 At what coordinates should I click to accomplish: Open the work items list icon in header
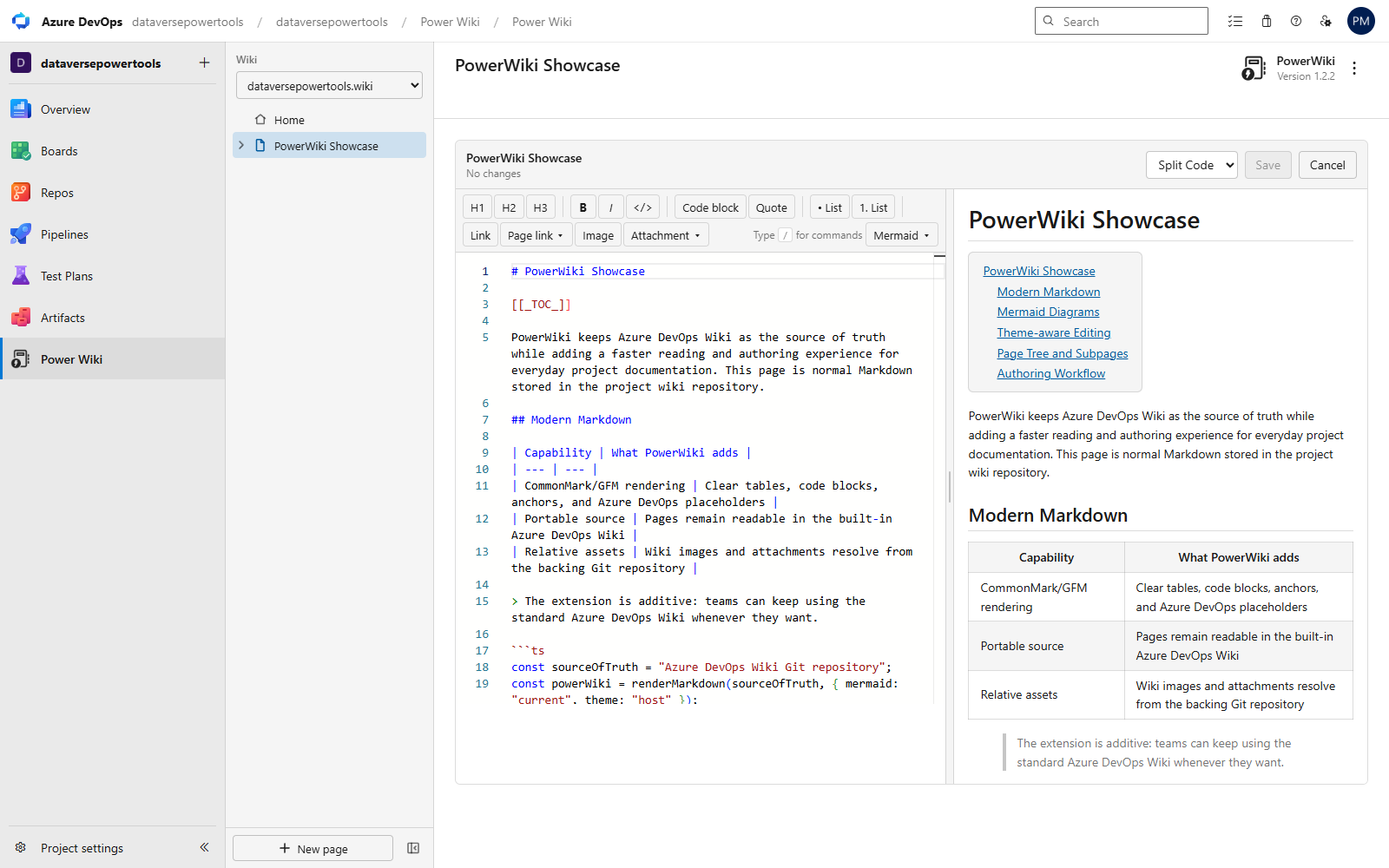1235,21
